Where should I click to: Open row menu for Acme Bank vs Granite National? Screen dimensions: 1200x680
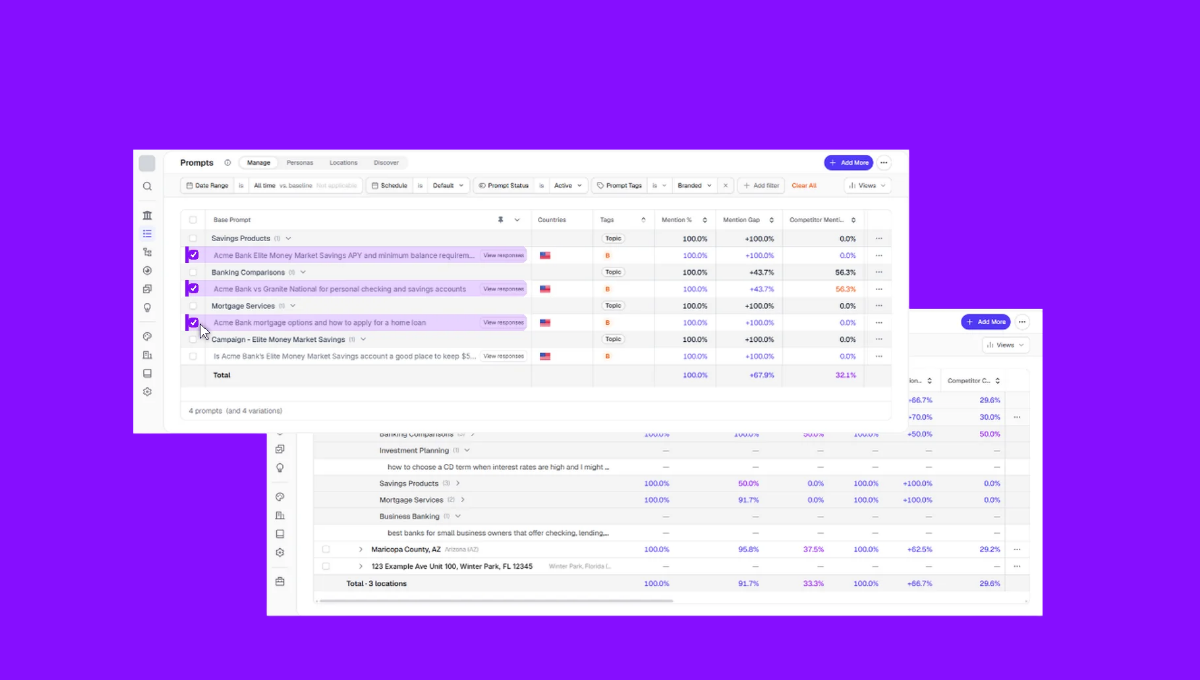tap(879, 289)
